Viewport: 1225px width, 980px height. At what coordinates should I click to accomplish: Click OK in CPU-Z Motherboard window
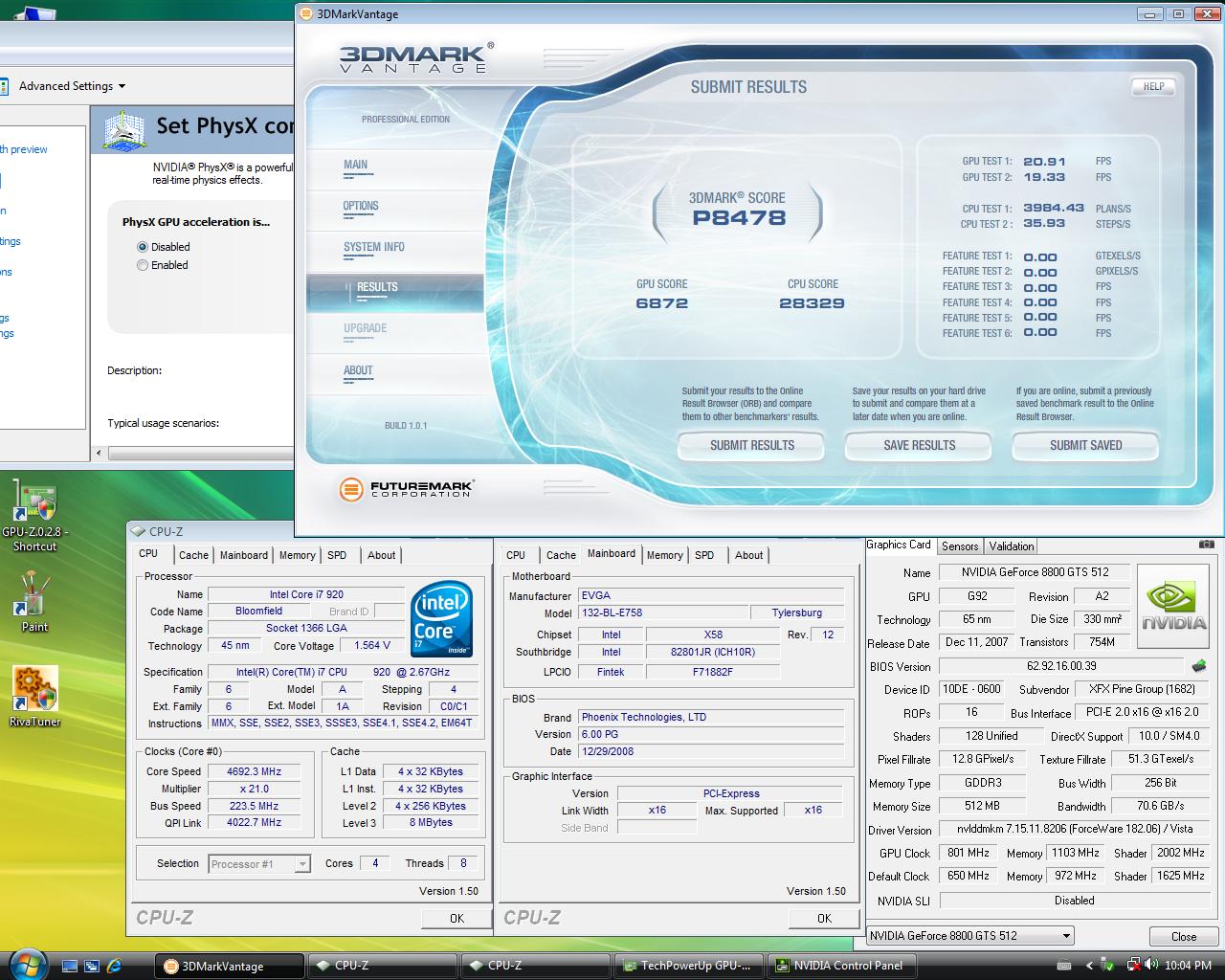[824, 918]
